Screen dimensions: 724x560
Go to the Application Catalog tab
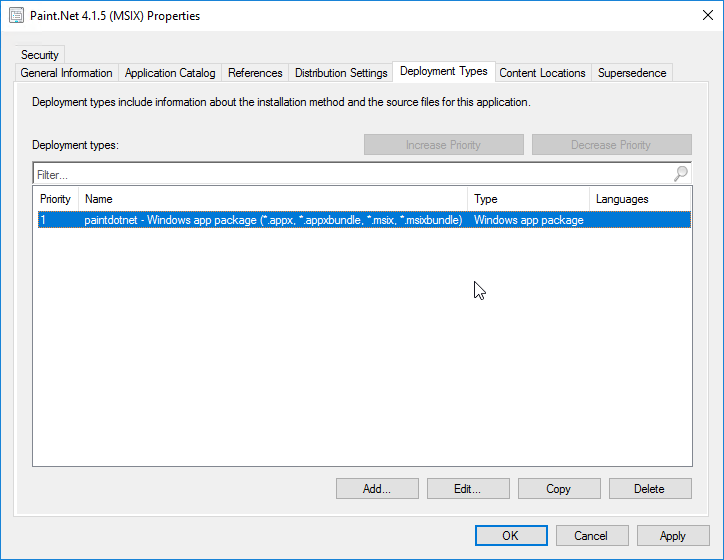coord(170,73)
